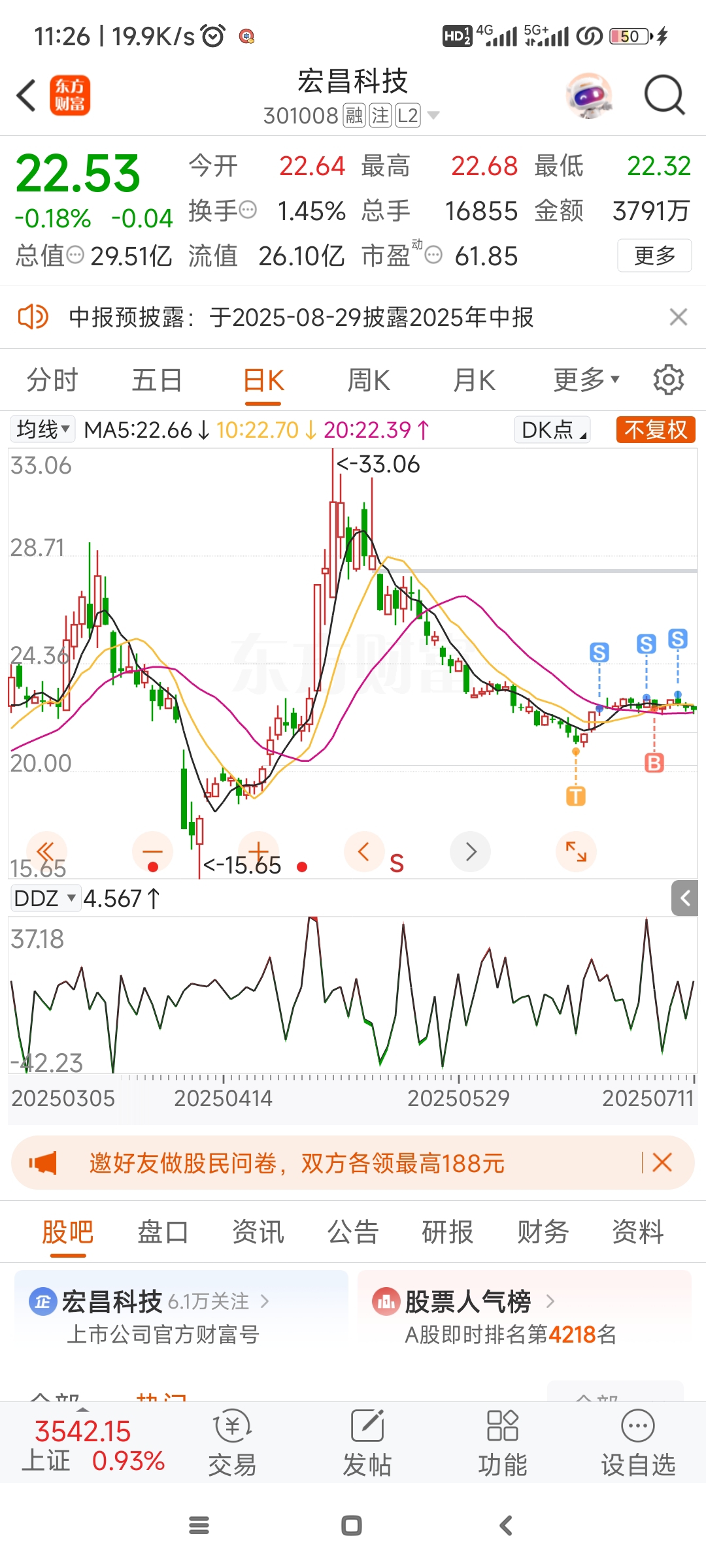
Task: Switch to the 分时 chart tab
Action: (52, 380)
